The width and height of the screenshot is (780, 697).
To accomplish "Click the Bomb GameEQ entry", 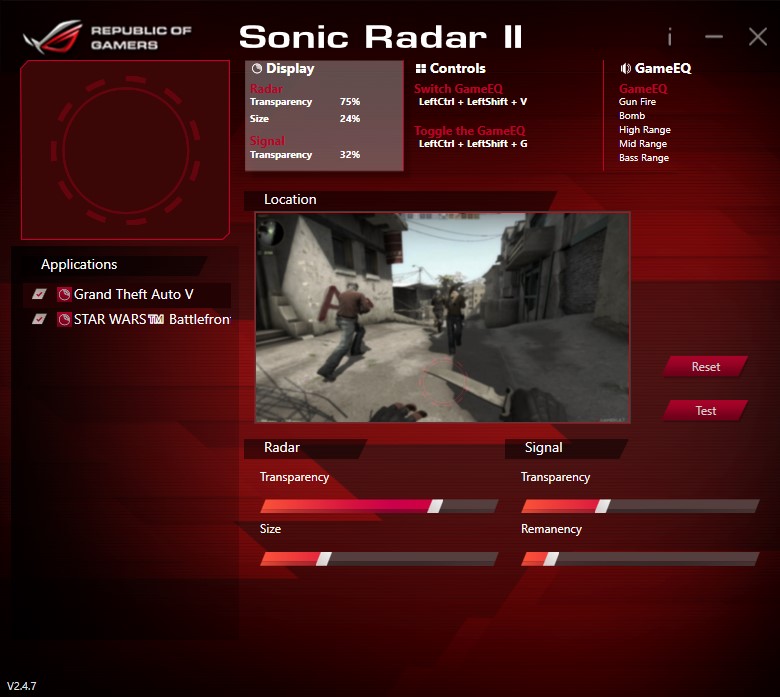I will 632,116.
